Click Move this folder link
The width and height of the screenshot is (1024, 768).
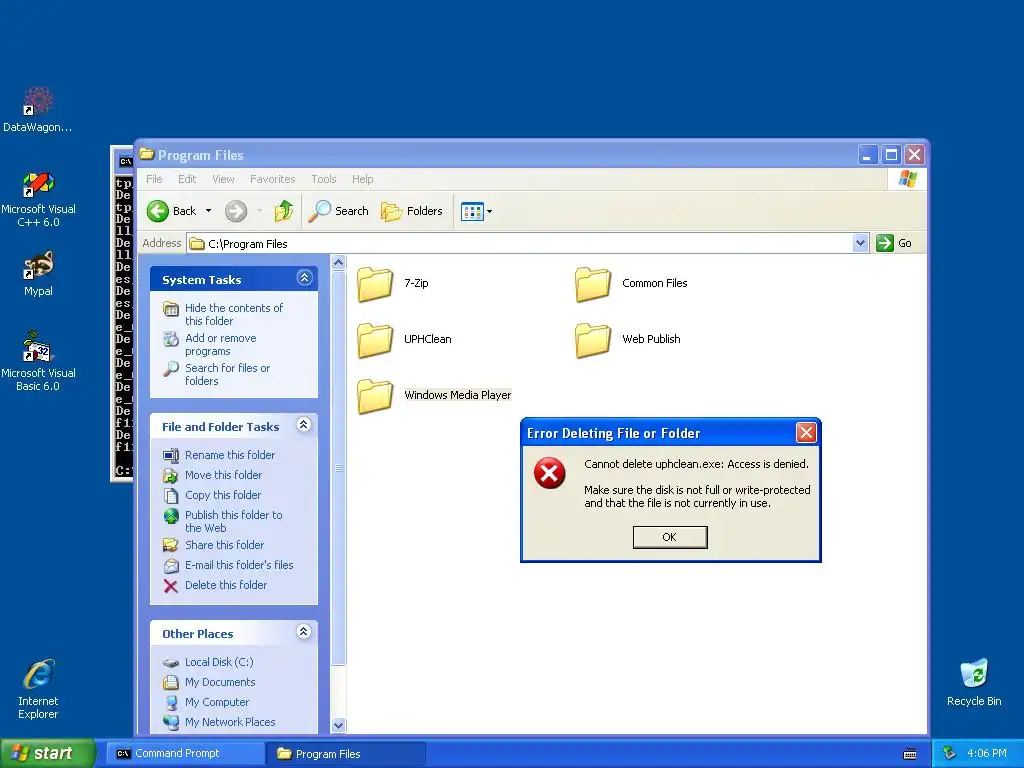pyautogui.click(x=223, y=475)
